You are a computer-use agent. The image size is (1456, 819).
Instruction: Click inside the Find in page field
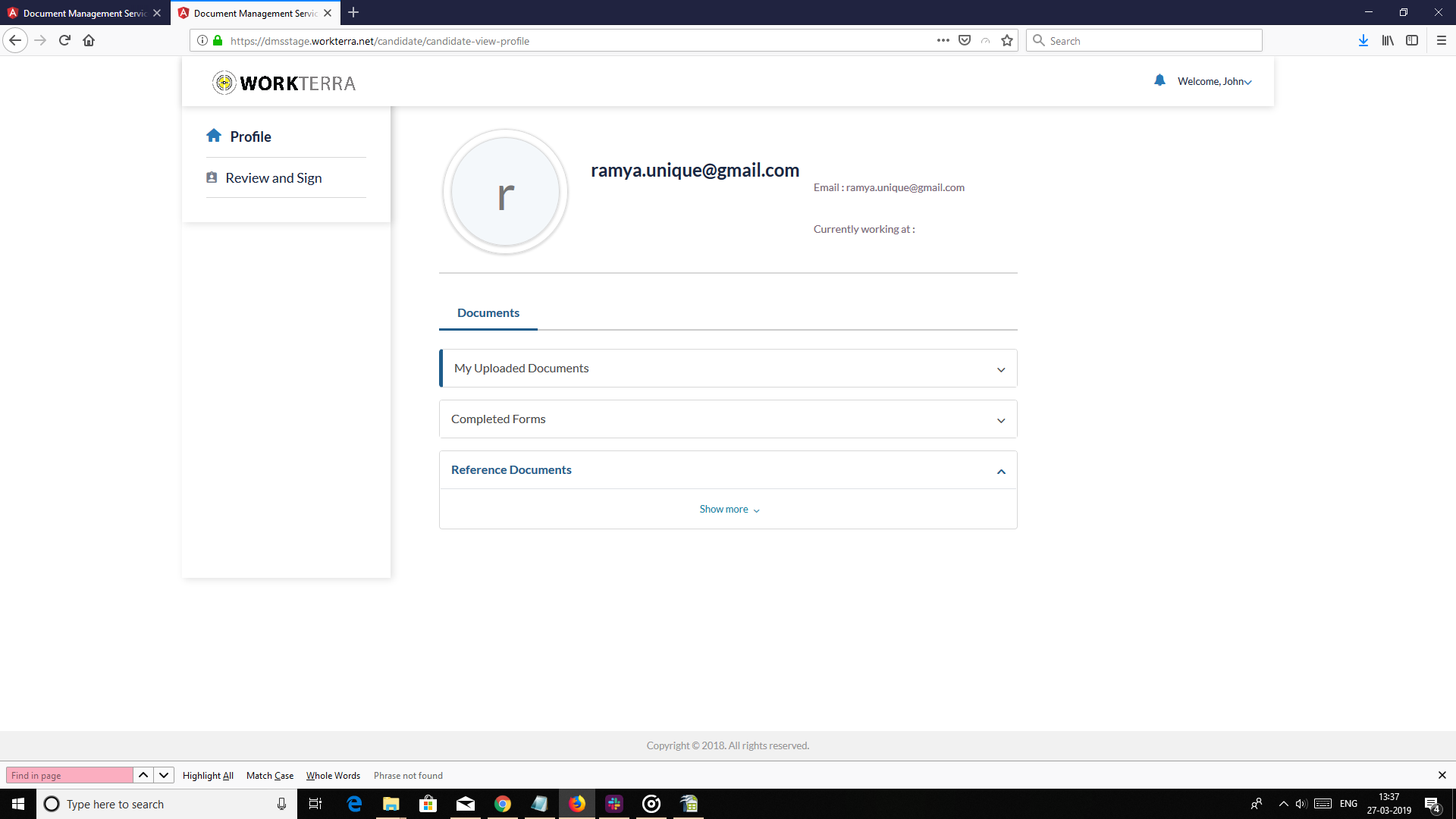click(68, 775)
